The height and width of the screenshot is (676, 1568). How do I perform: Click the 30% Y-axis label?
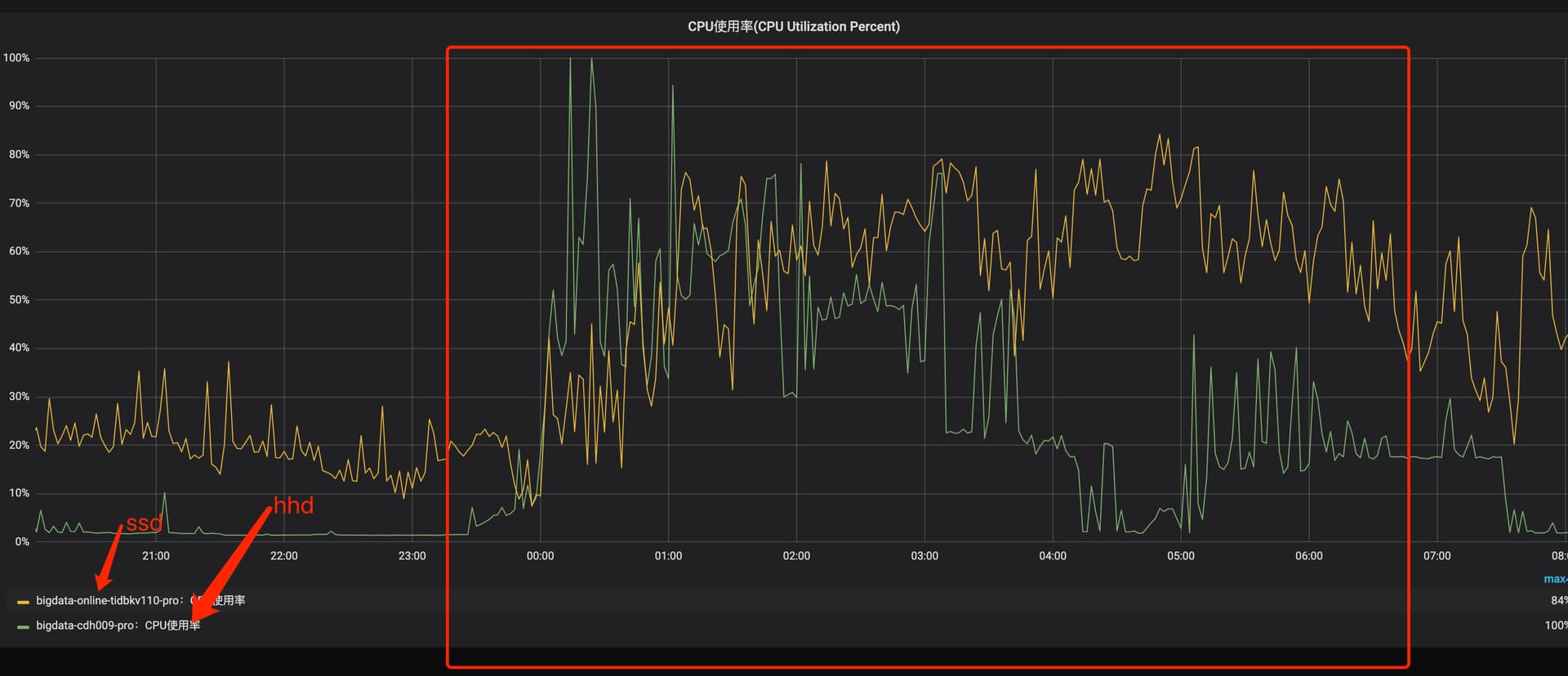coord(19,397)
